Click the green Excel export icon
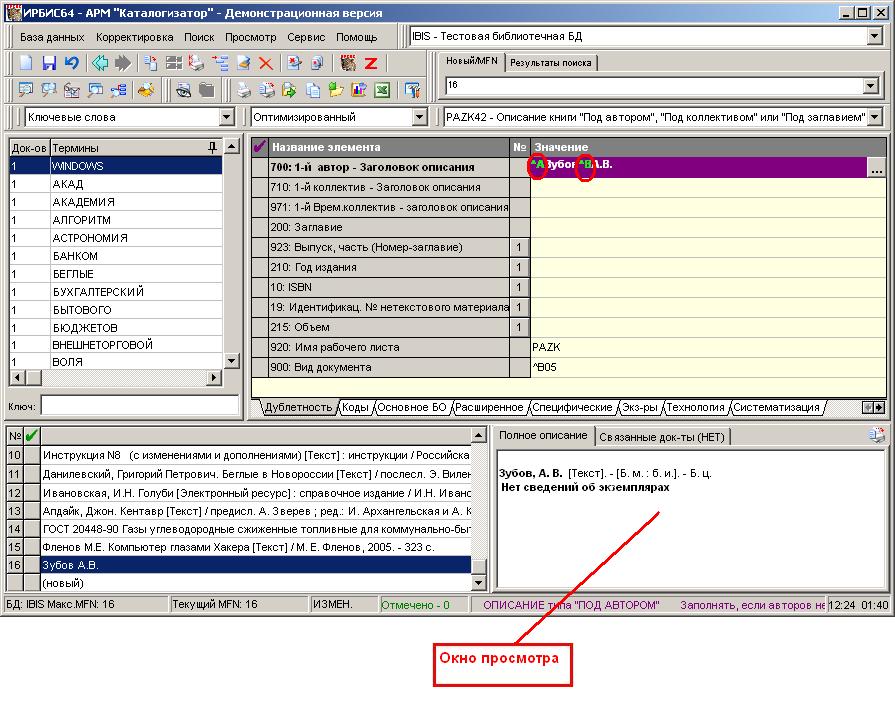Image resolution: width=895 pixels, height=718 pixels. [x=382, y=90]
